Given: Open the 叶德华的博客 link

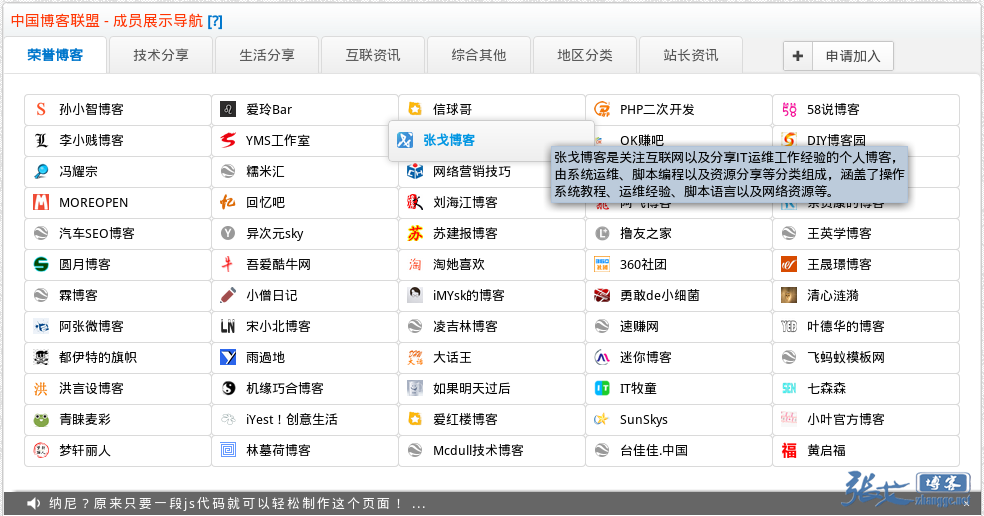Looking at the screenshot, I should [846, 326].
